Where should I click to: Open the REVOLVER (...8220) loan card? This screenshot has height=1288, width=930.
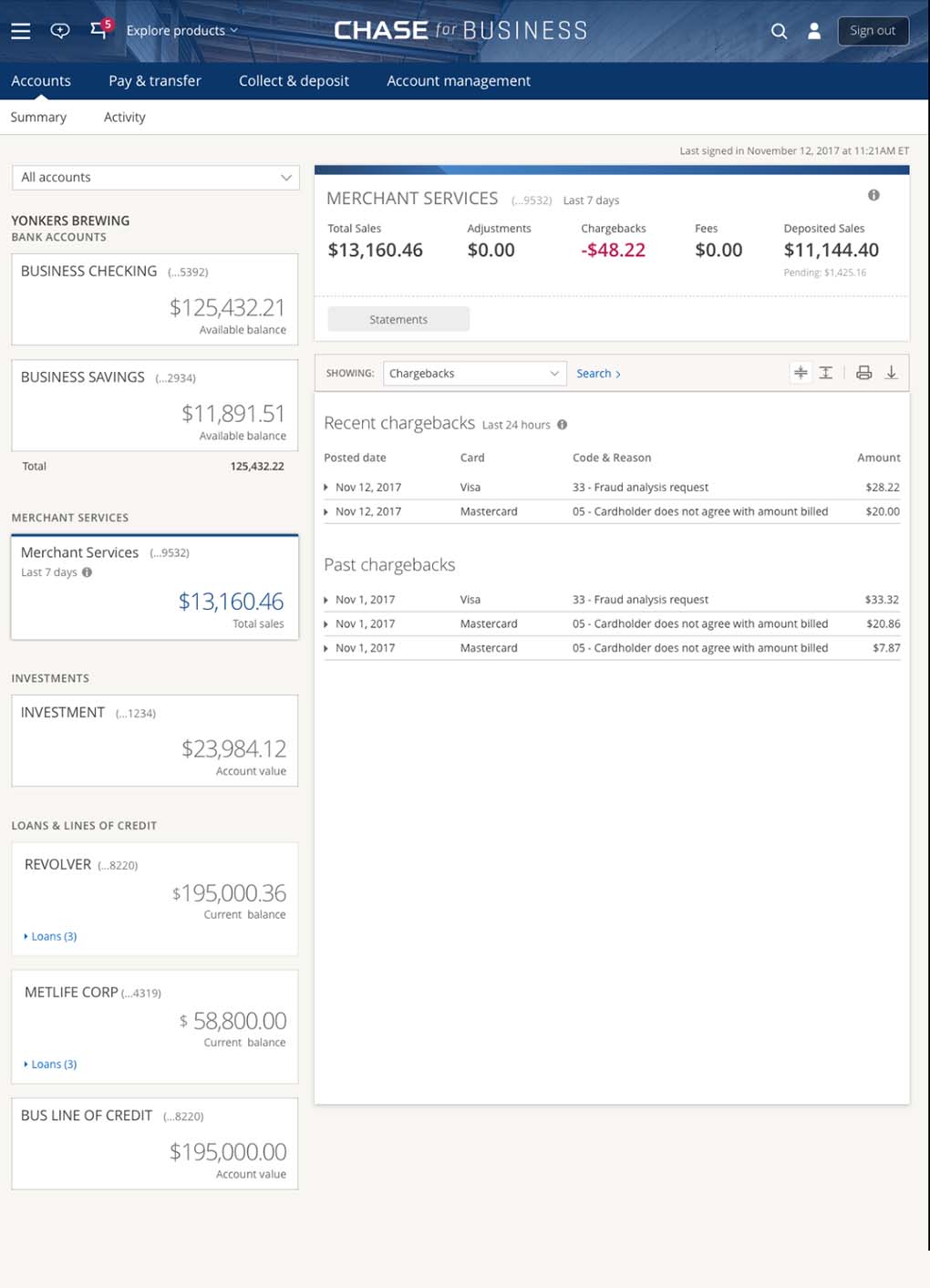tap(155, 899)
